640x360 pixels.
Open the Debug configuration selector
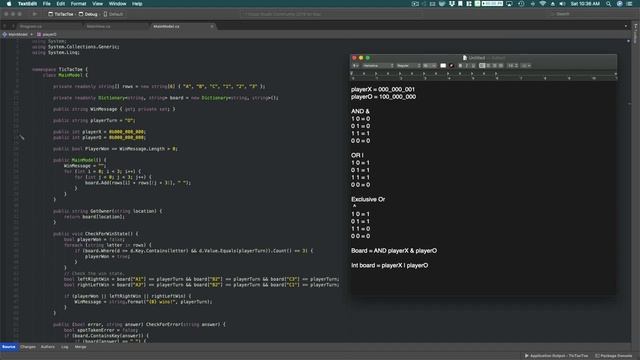(88, 14)
